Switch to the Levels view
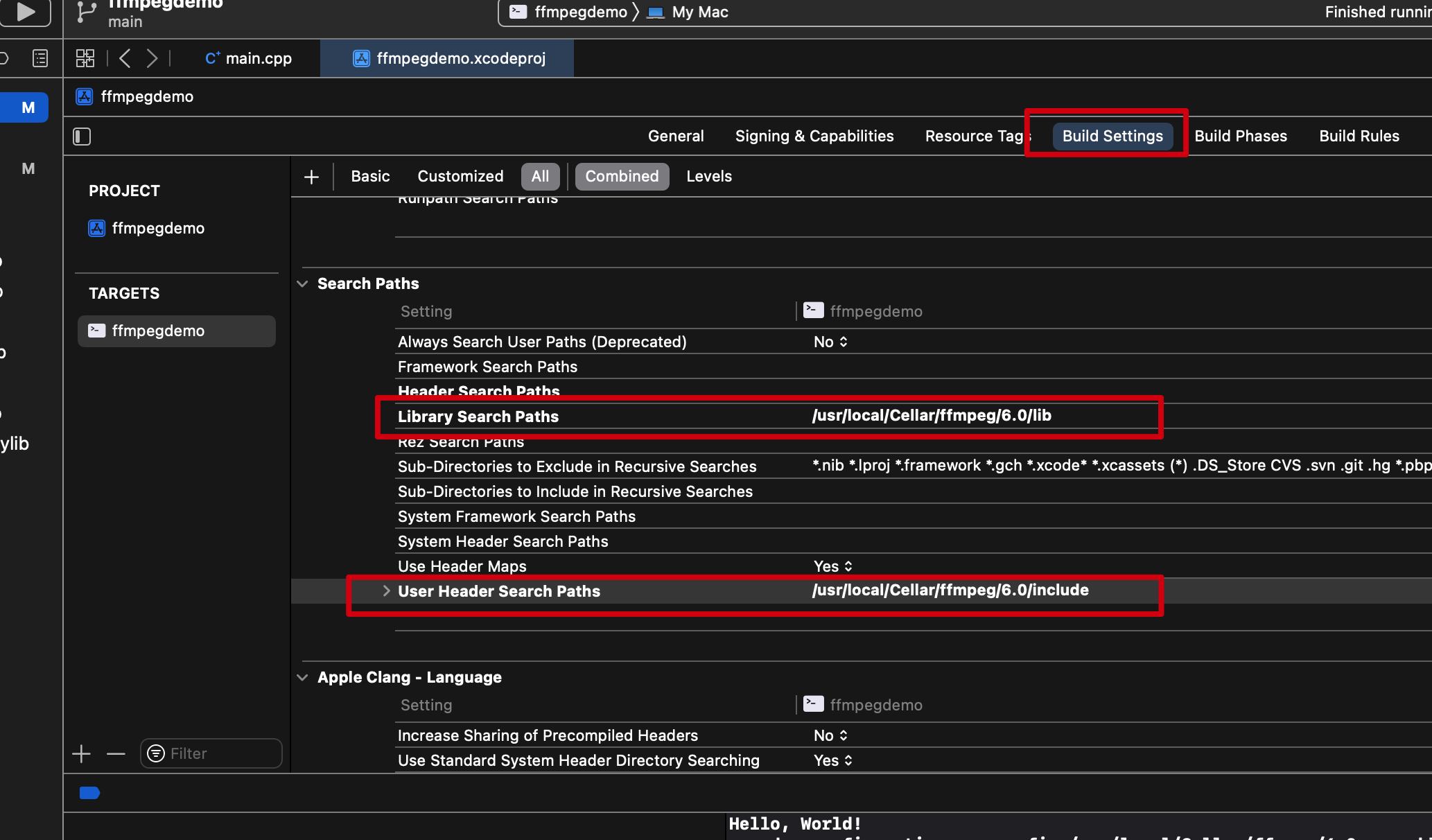1432x840 pixels. coord(708,177)
